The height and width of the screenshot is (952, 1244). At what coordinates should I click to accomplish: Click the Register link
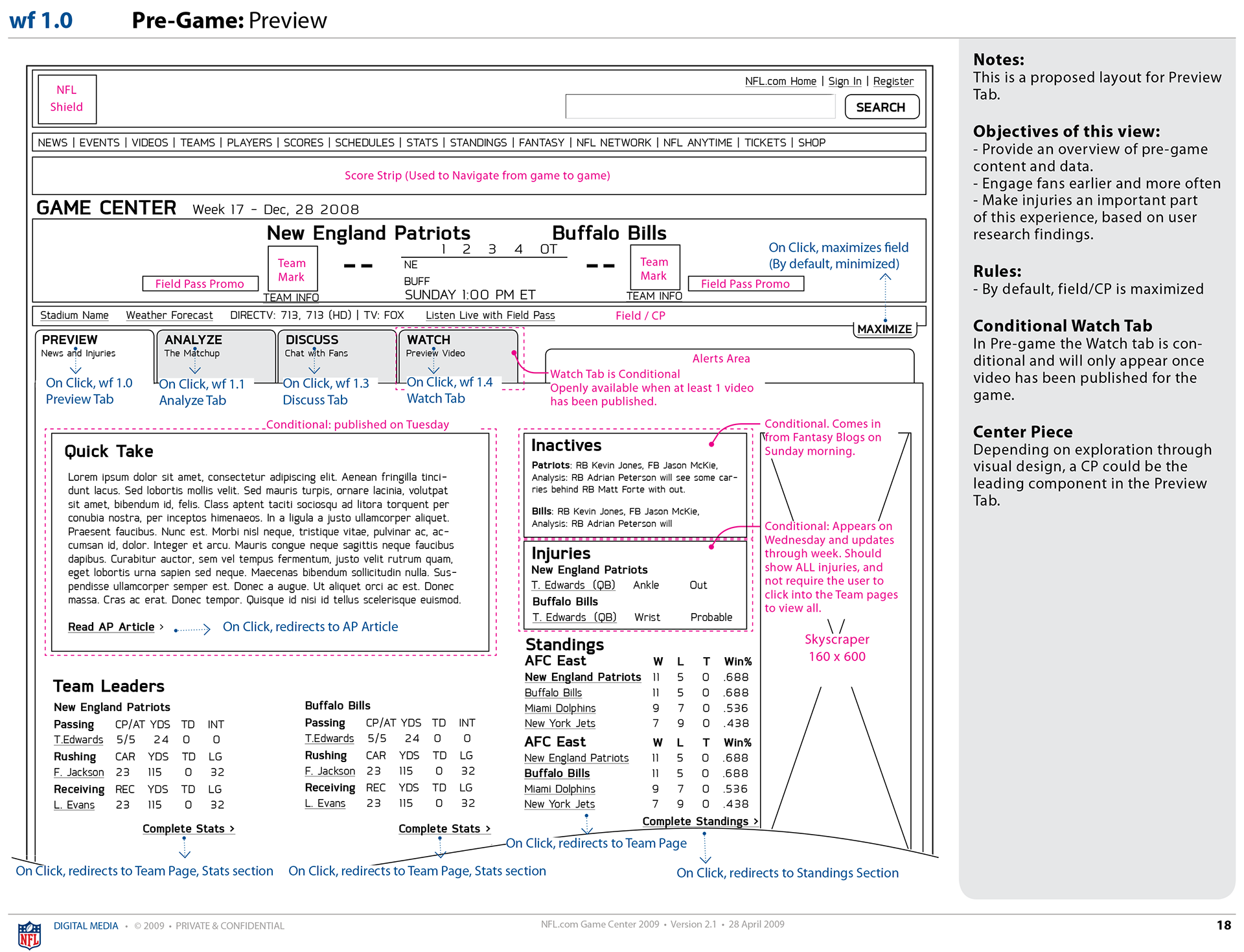click(x=893, y=81)
